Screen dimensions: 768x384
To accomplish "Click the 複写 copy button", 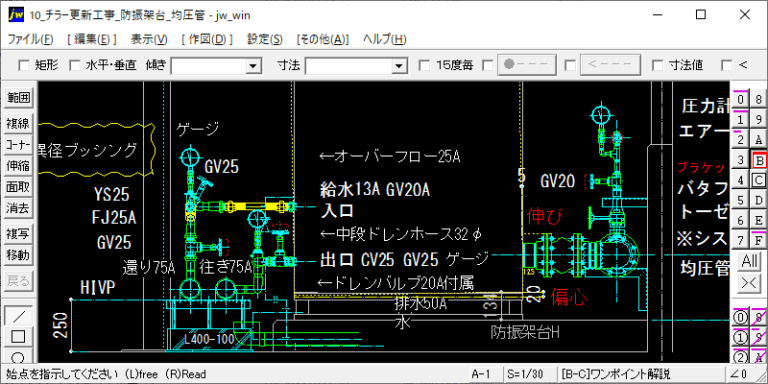I will pyautogui.click(x=18, y=234).
